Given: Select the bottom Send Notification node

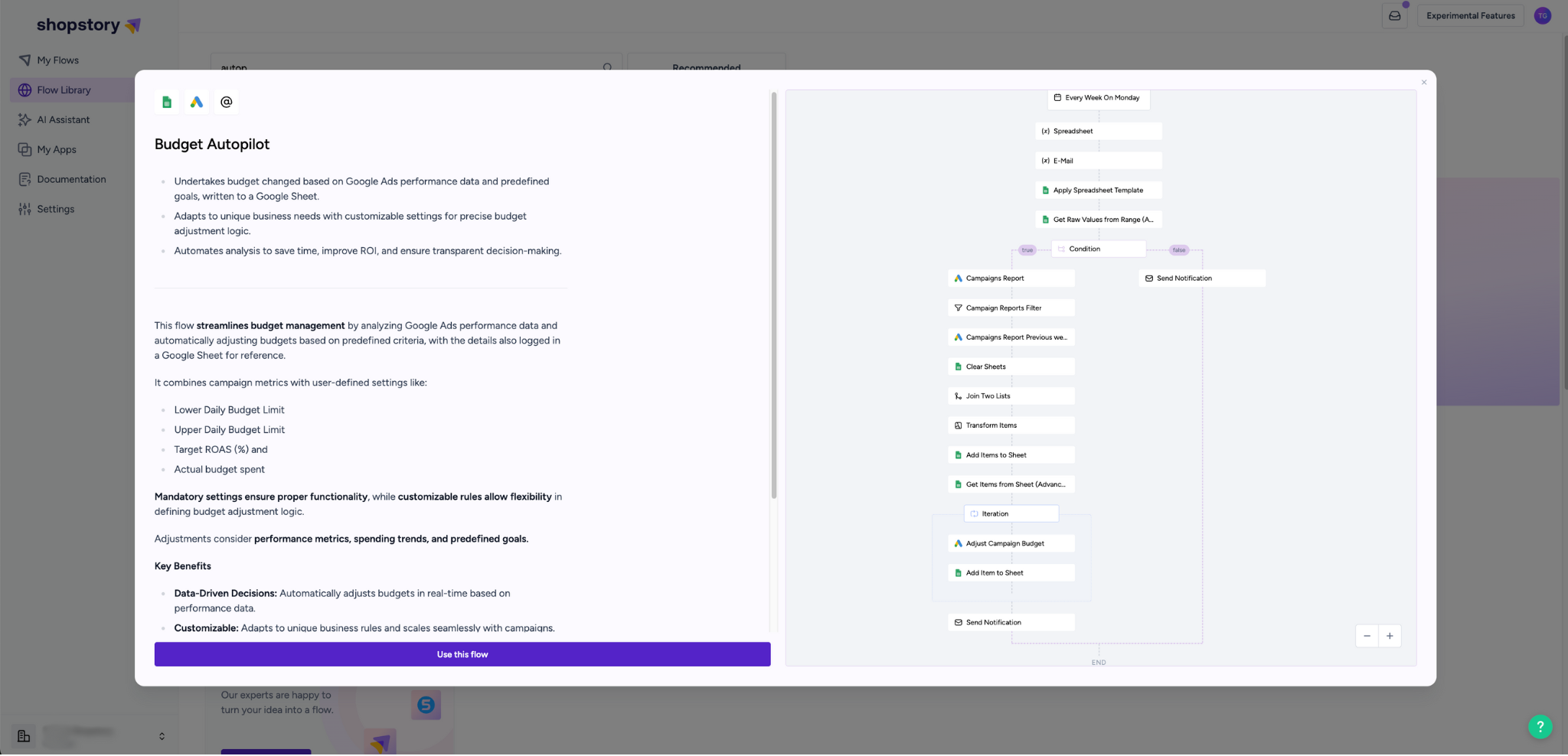Looking at the screenshot, I should coord(1011,623).
